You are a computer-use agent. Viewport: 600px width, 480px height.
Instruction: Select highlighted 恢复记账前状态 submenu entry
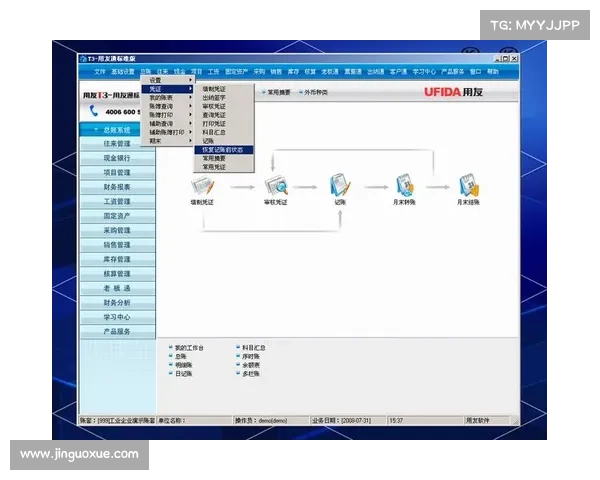point(223,150)
